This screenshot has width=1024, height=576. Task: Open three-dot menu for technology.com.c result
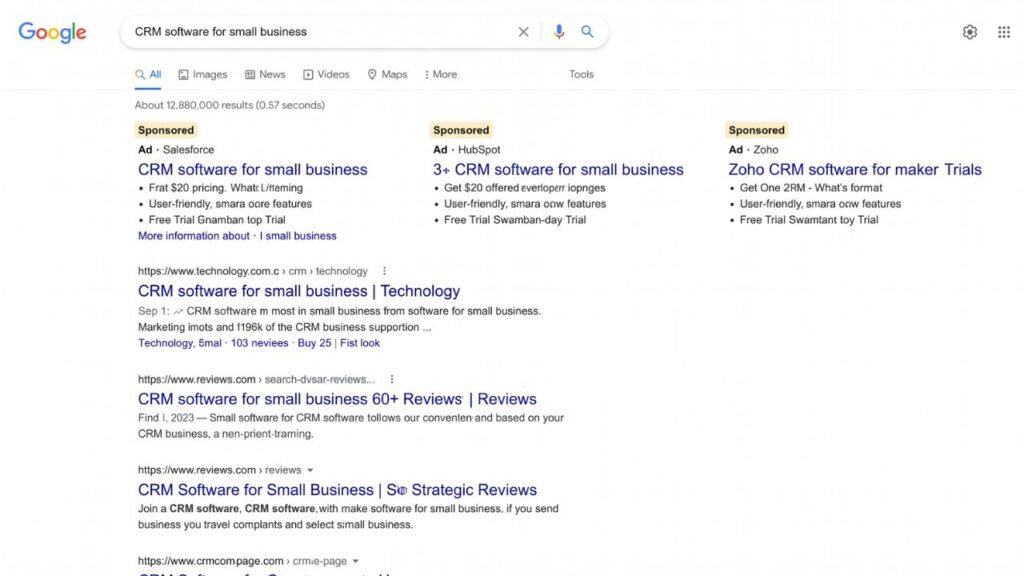[x=384, y=271]
